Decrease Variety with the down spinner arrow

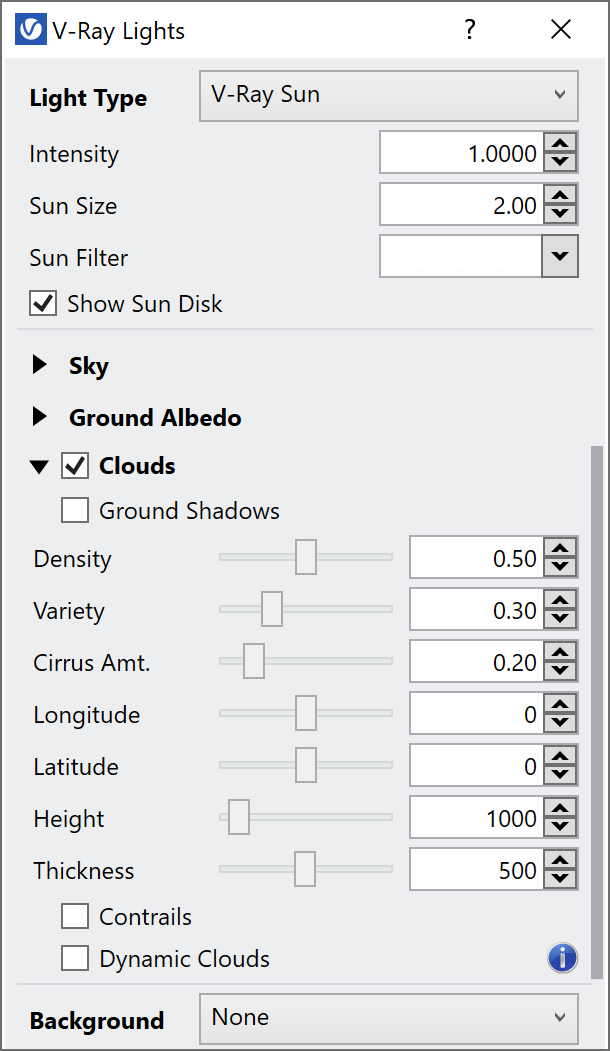point(560,619)
